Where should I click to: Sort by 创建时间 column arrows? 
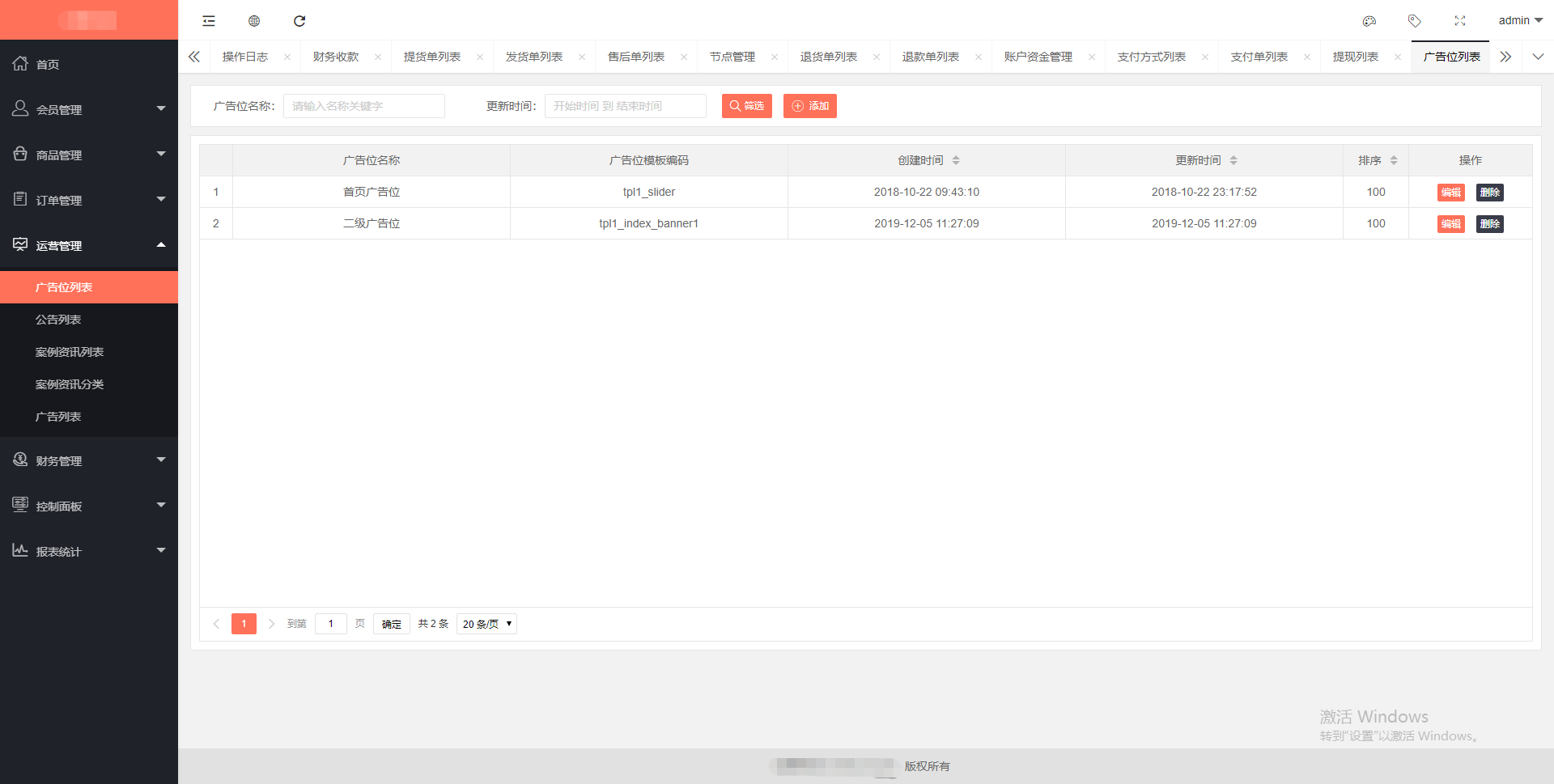pos(956,160)
